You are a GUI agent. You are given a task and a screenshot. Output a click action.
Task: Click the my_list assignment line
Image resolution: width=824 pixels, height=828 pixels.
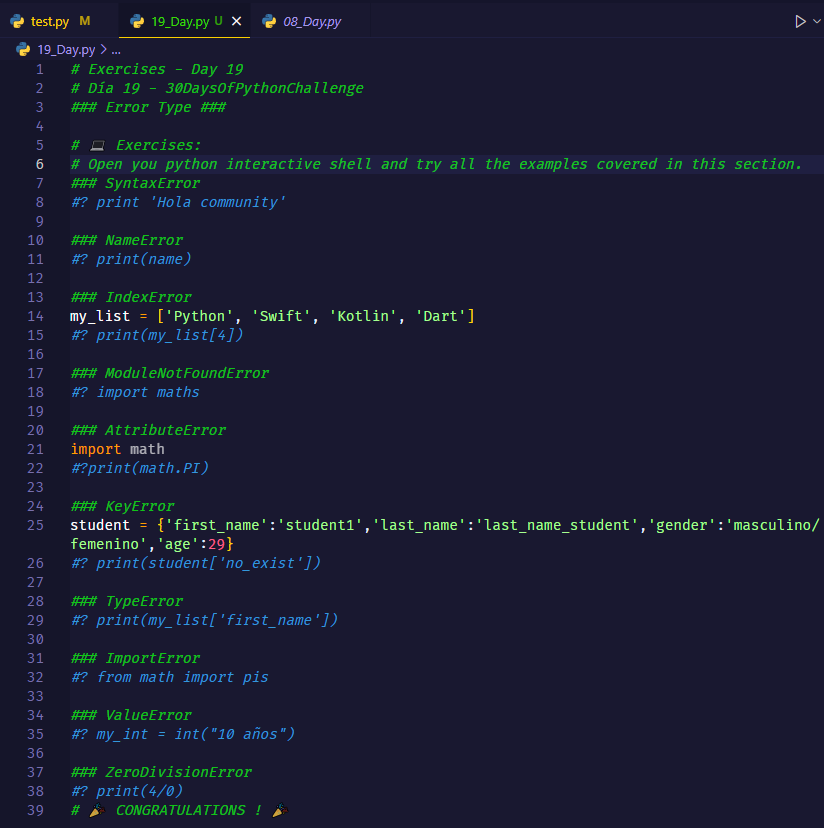click(x=273, y=316)
